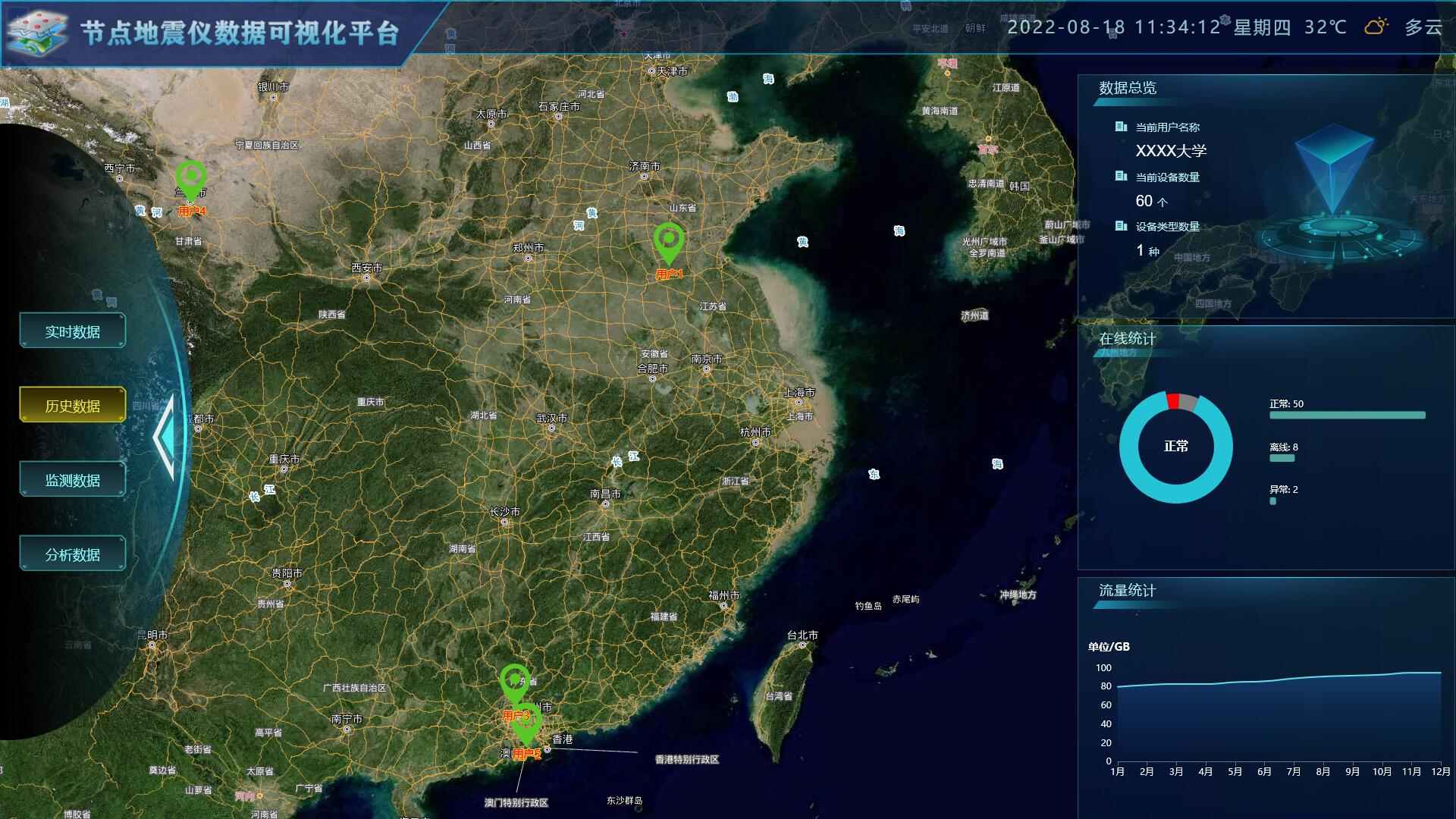
Task: Click the 异常: 2 progress bar
Action: pyautogui.click(x=1272, y=500)
